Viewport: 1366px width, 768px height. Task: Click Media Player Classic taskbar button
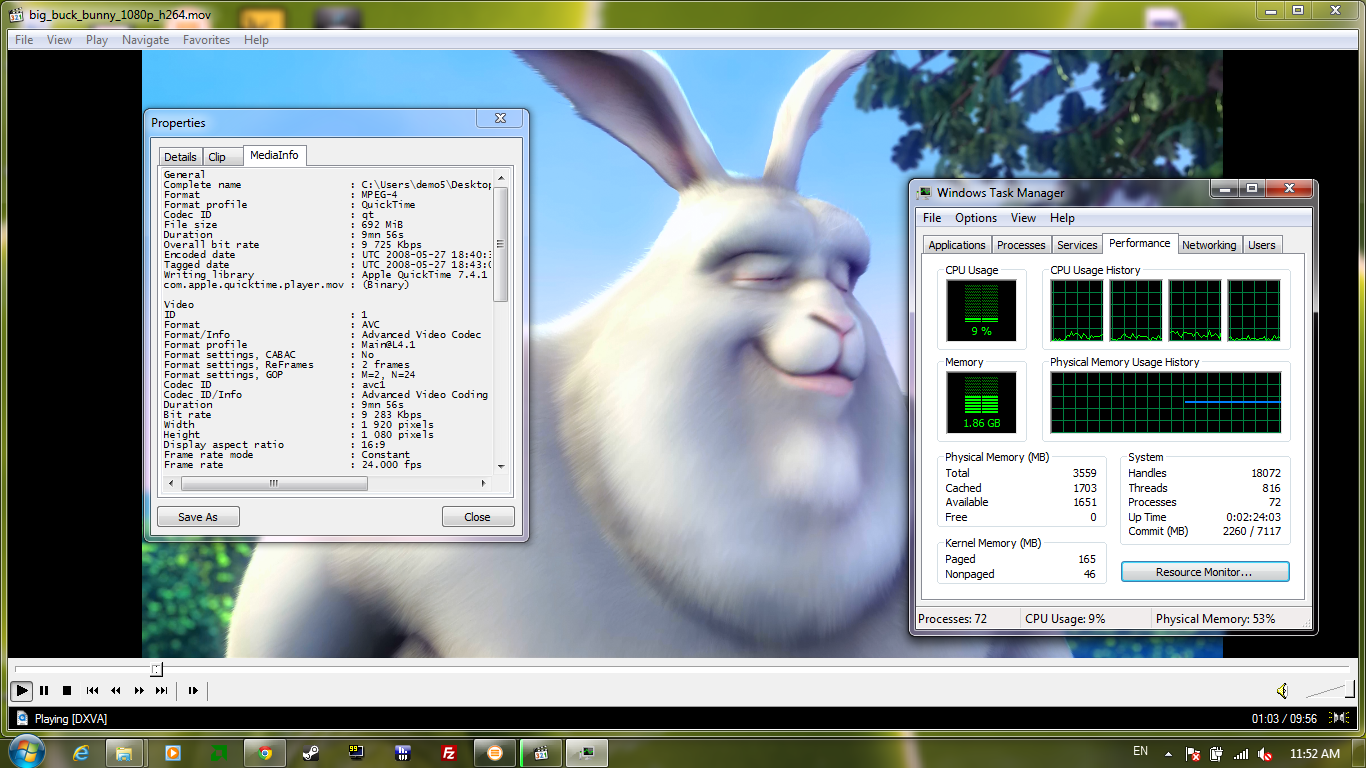pos(541,753)
